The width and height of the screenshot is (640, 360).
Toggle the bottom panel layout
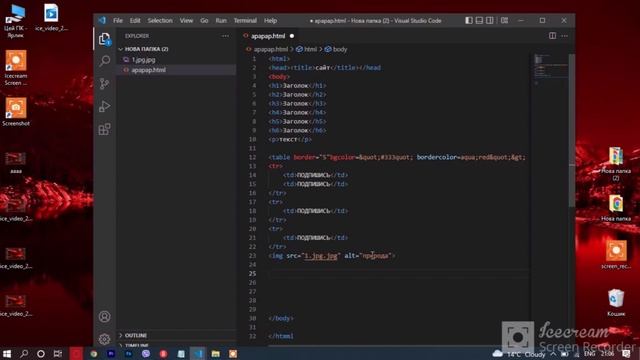[479, 20]
